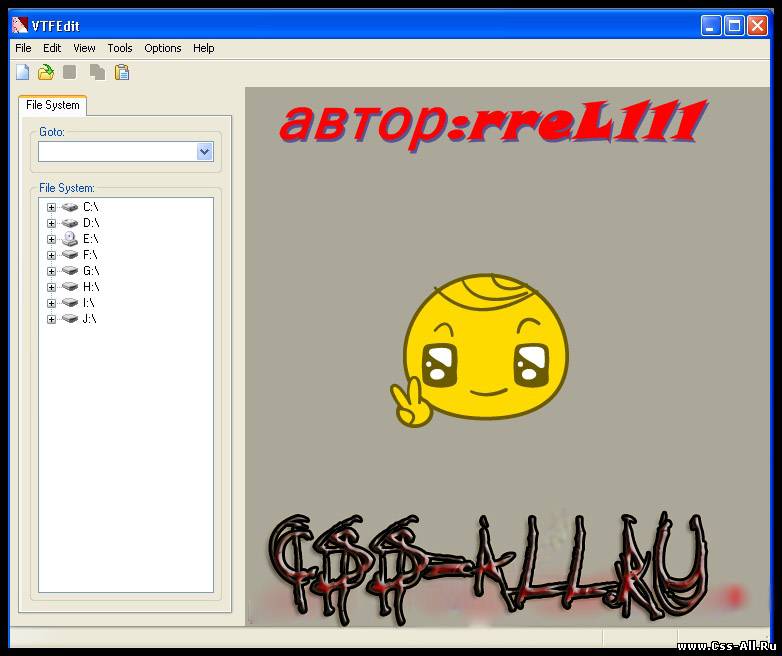Select the C:\ label text
782x656 pixels.
pyautogui.click(x=91, y=207)
